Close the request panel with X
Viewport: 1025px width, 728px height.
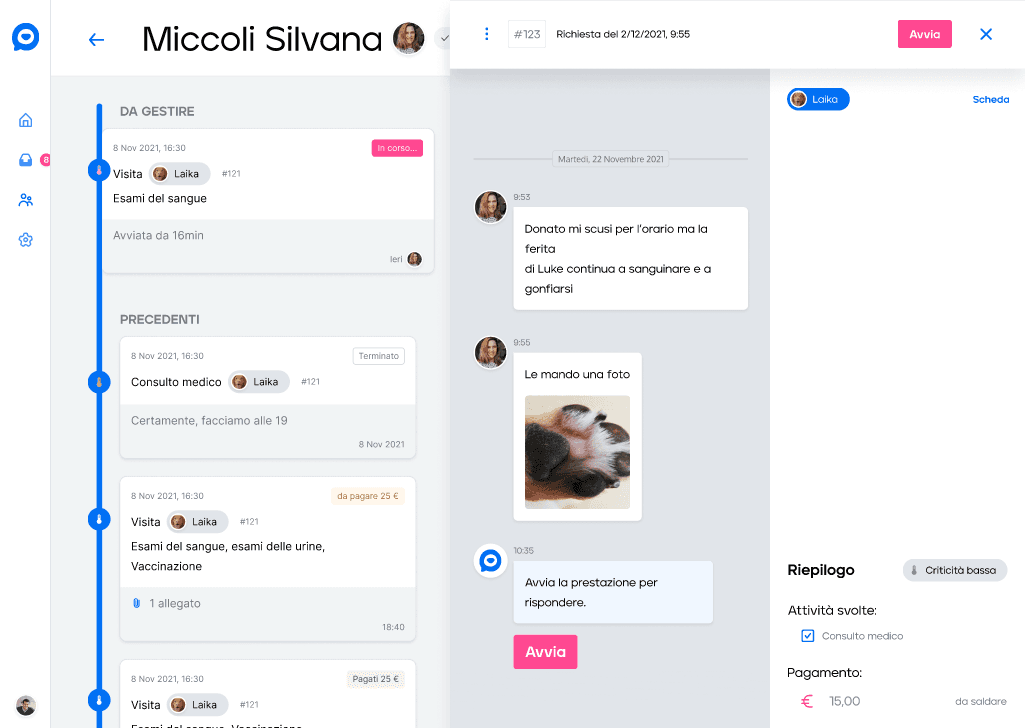point(986,34)
